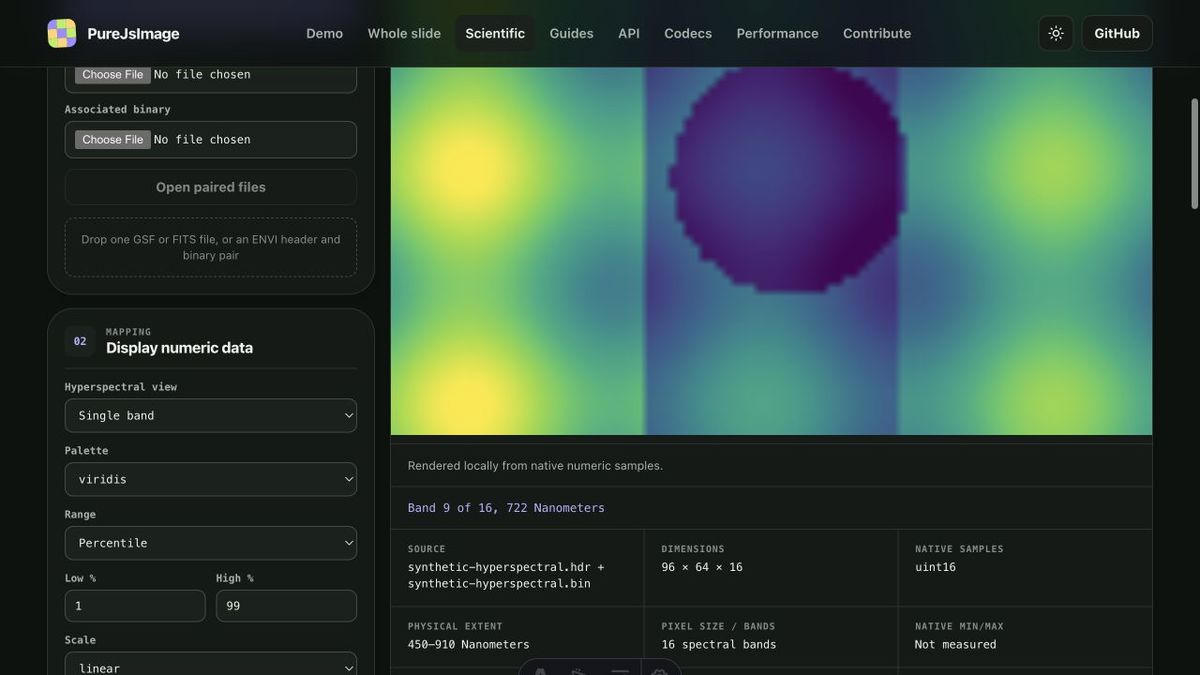Expand the Scale dropdown showing linear
Image resolution: width=1200 pixels, height=675 pixels.
click(x=211, y=666)
